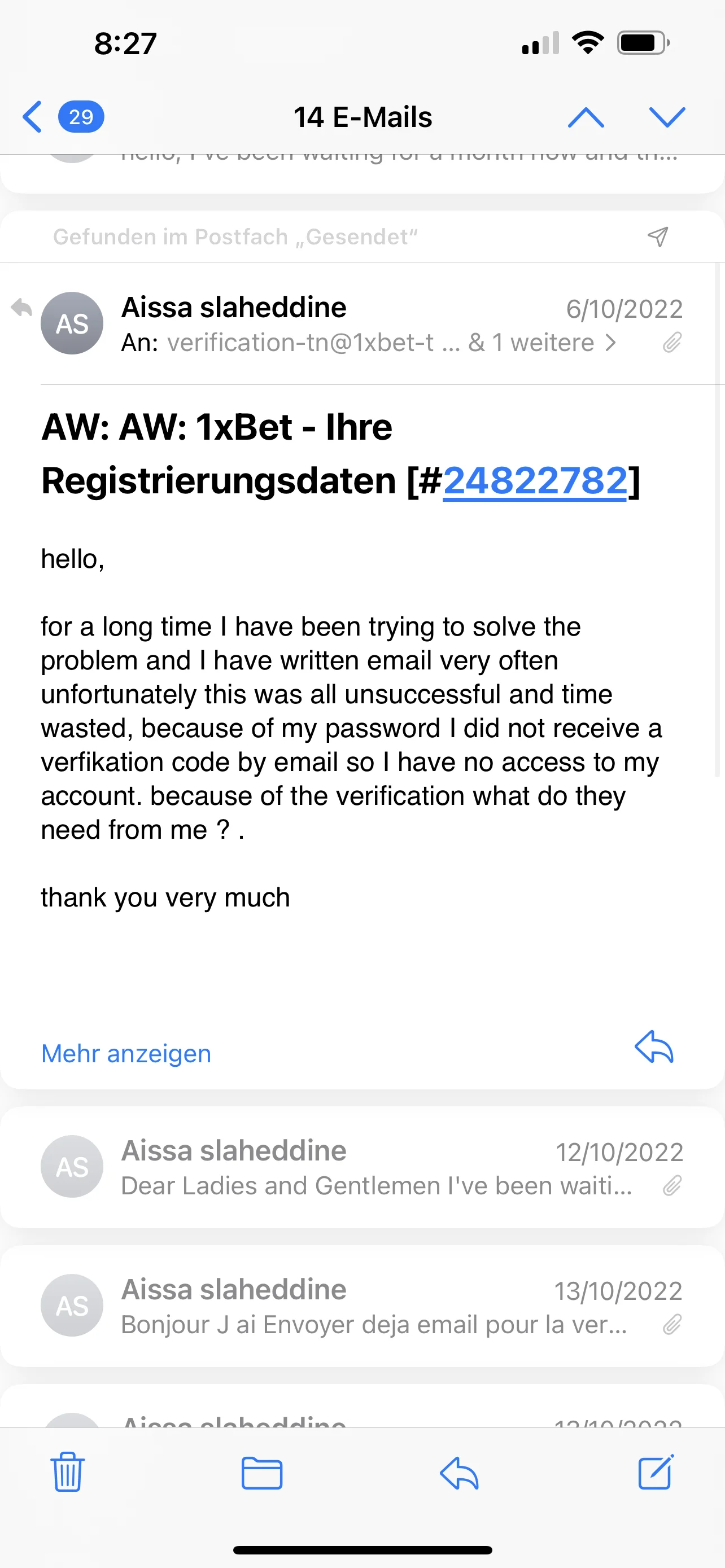Tap the sent mailbox paper-plane icon
Screen dimensions: 725x1568
[658, 236]
